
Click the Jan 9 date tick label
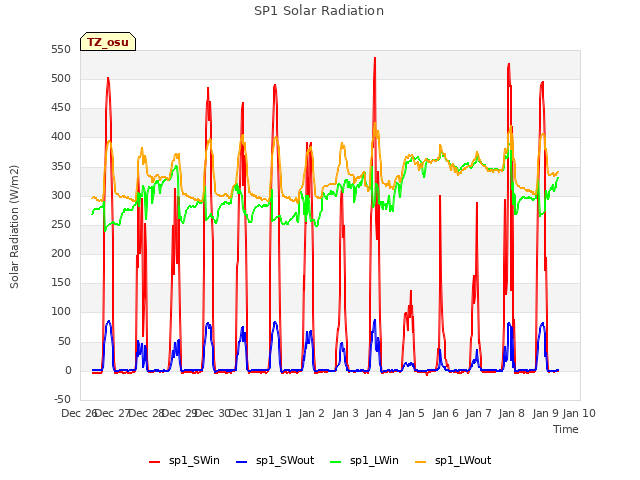(545, 413)
